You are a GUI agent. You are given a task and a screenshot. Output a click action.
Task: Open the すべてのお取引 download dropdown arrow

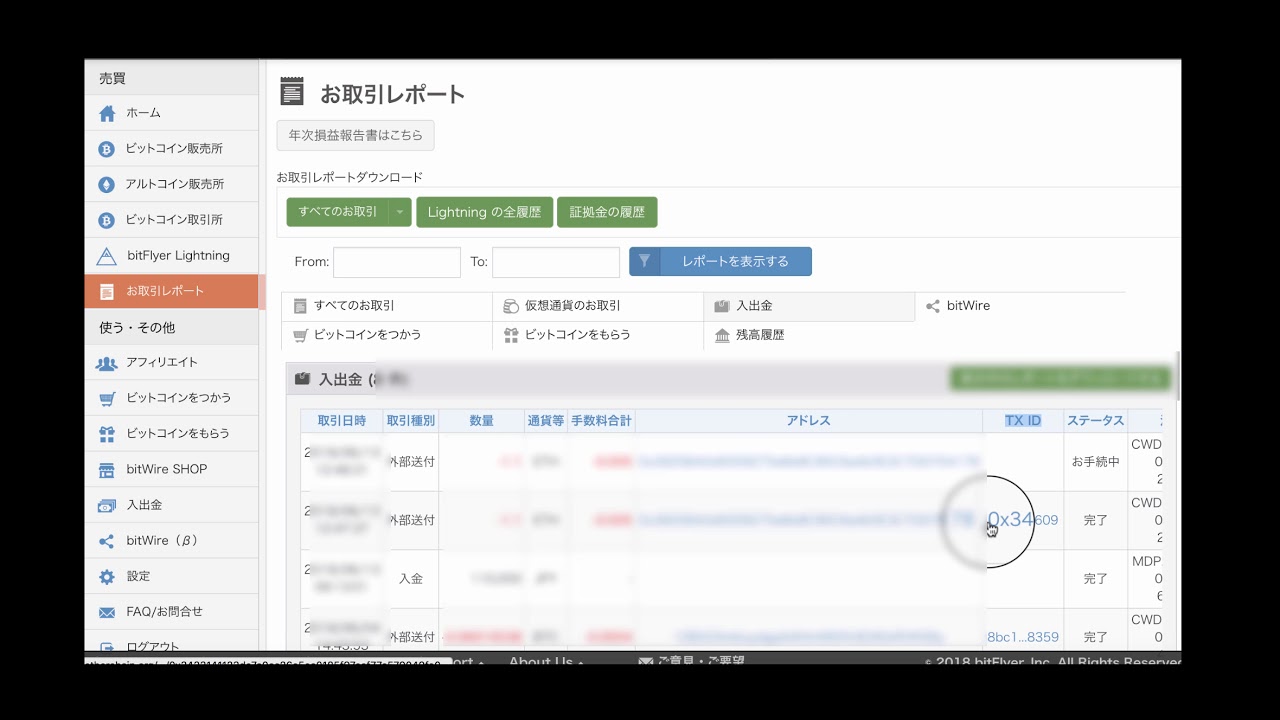[x=400, y=212]
